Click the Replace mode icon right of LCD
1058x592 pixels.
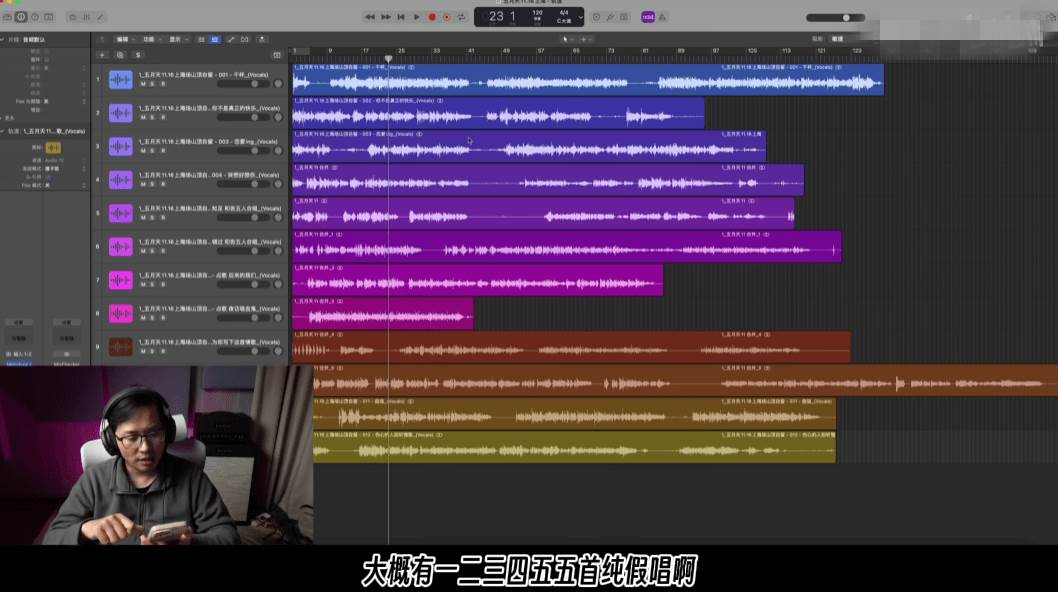pyautogui.click(x=596, y=17)
